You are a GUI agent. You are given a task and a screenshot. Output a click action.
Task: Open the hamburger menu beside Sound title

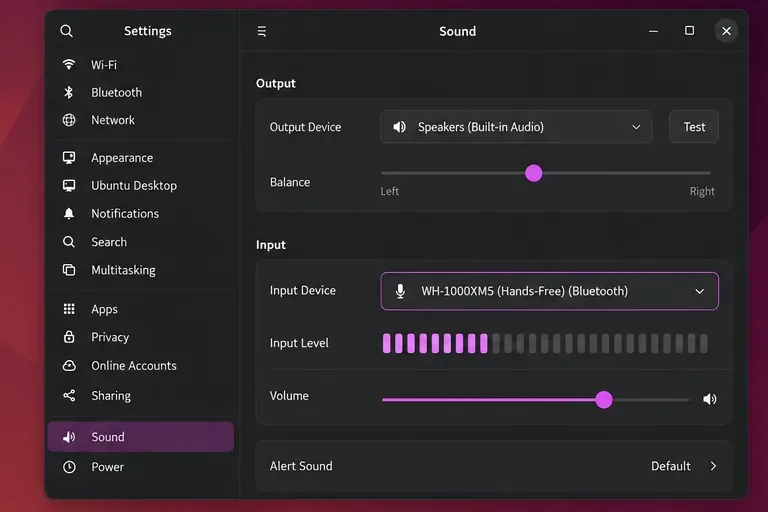coord(262,31)
